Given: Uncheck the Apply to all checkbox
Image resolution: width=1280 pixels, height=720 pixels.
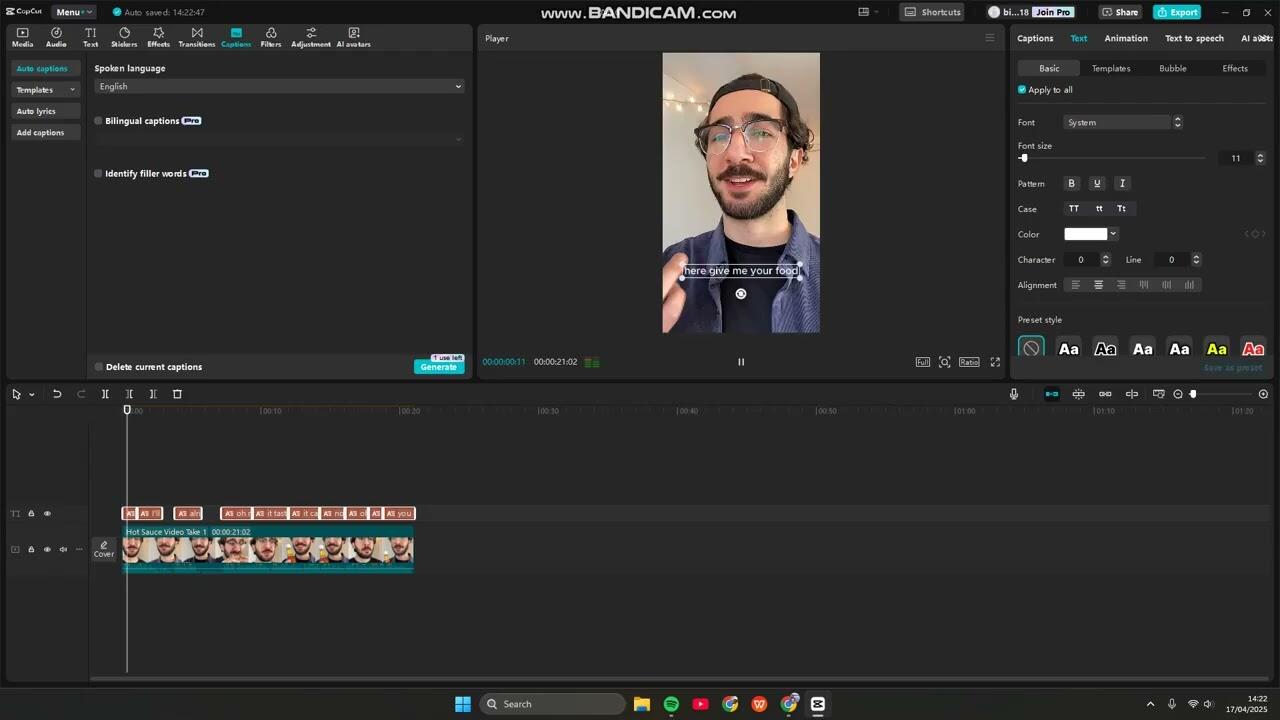Looking at the screenshot, I should [1022, 90].
